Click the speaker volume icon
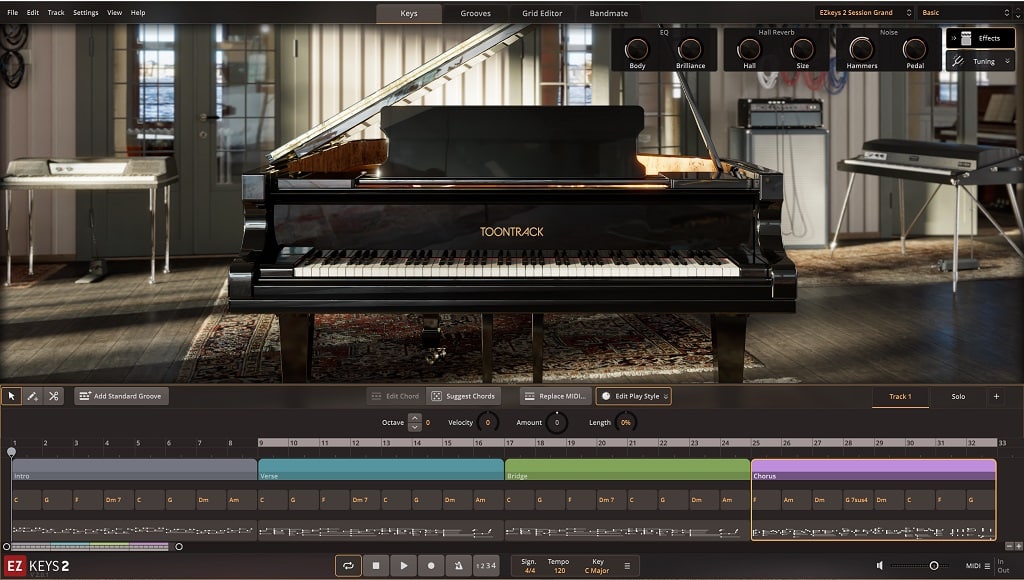 tap(880, 566)
